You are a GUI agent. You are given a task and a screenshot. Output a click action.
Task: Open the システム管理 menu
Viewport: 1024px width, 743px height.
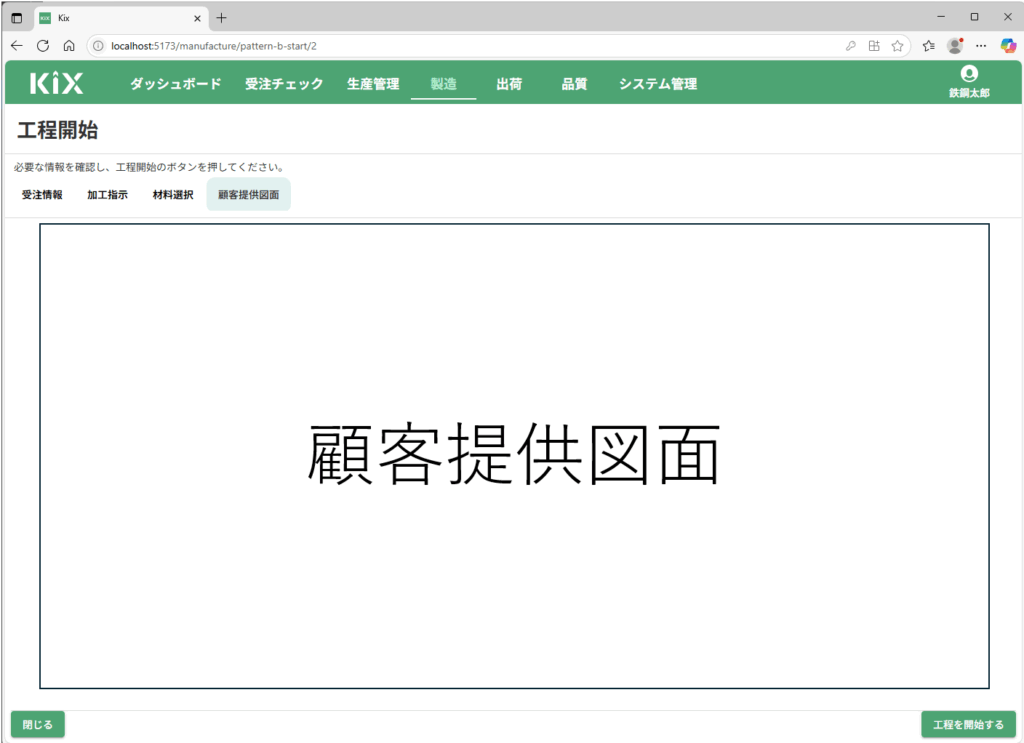point(657,84)
